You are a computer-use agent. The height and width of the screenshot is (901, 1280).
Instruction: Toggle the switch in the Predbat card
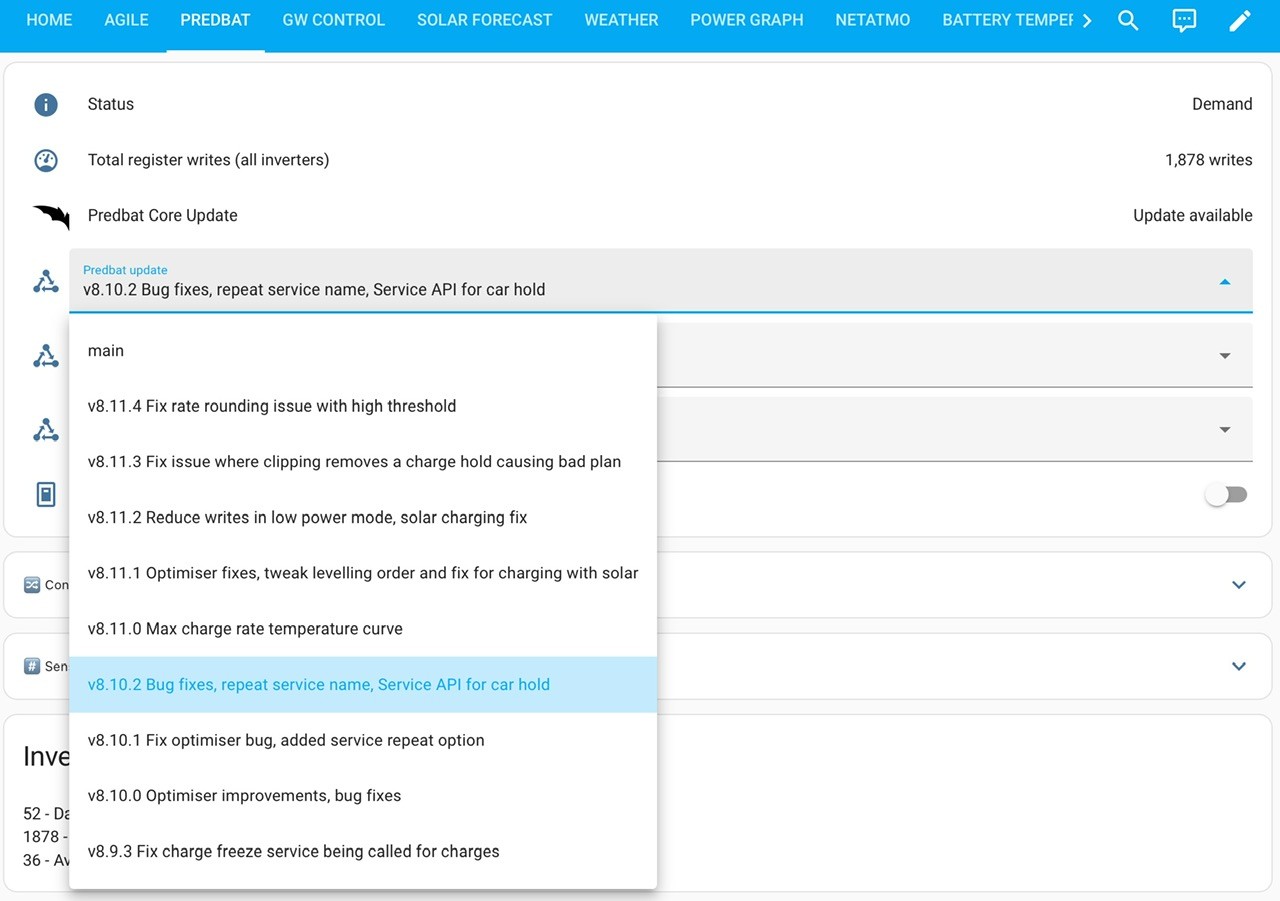(1226, 494)
